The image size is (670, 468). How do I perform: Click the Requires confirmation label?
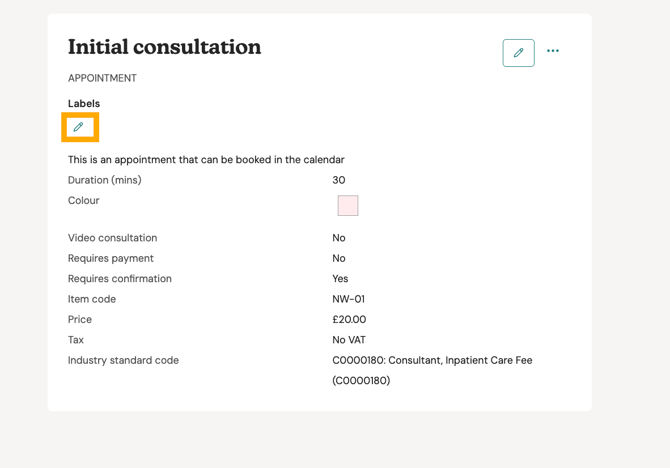click(120, 279)
